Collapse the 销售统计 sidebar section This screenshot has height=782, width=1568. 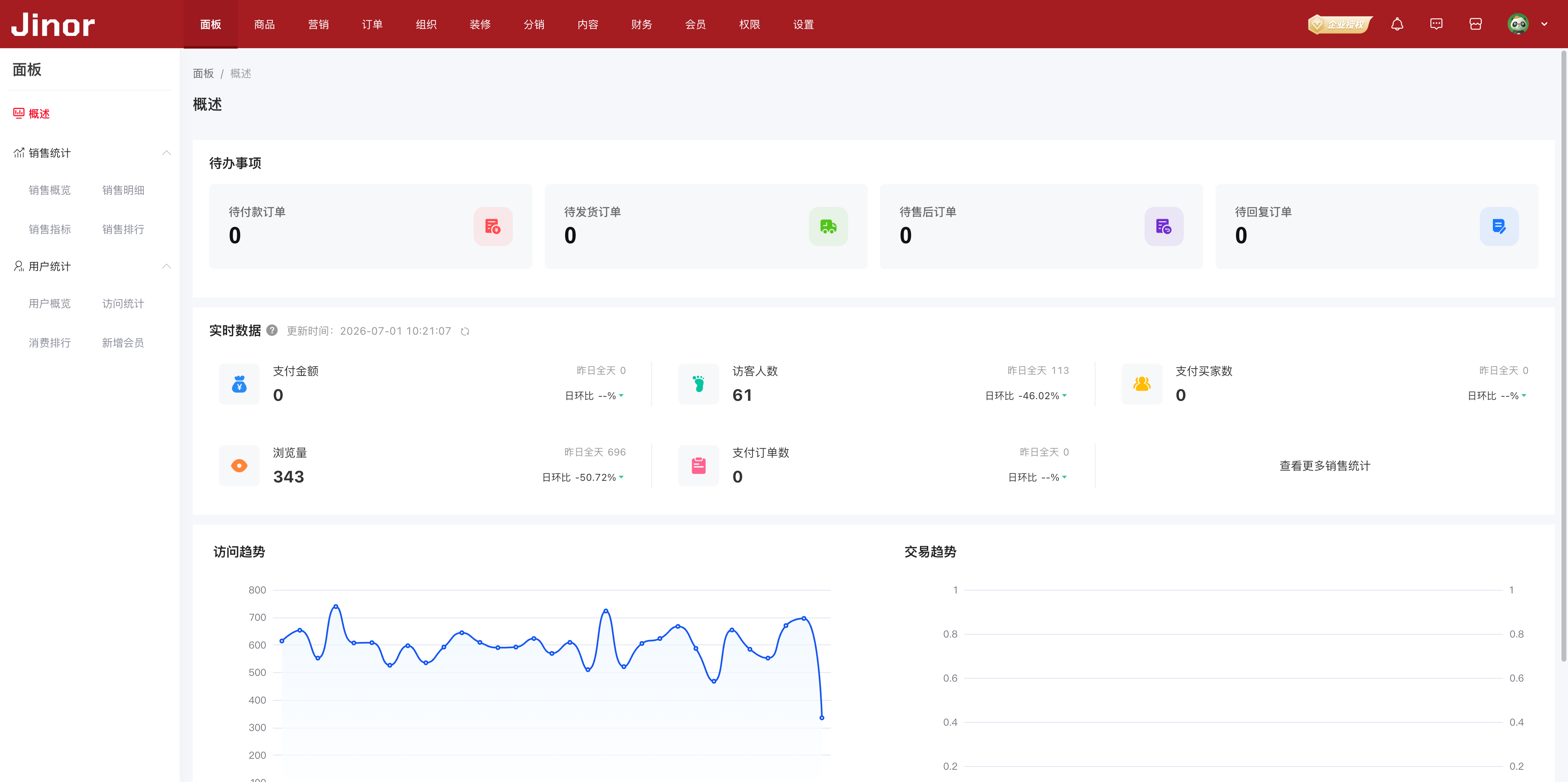(x=166, y=153)
